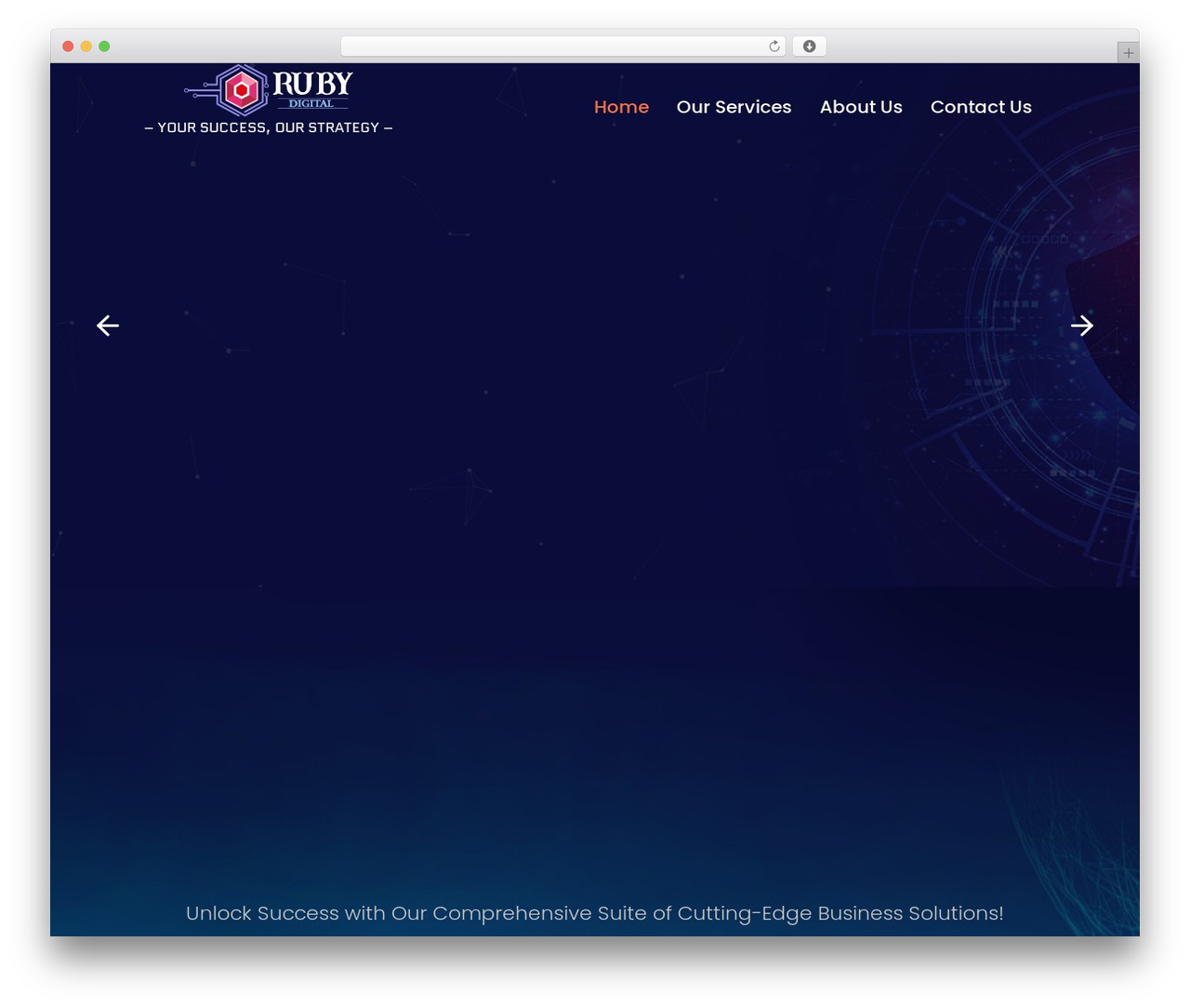This screenshot has height=1008, width=1190.
Task: Close the browser window via red button
Action: click(x=68, y=46)
